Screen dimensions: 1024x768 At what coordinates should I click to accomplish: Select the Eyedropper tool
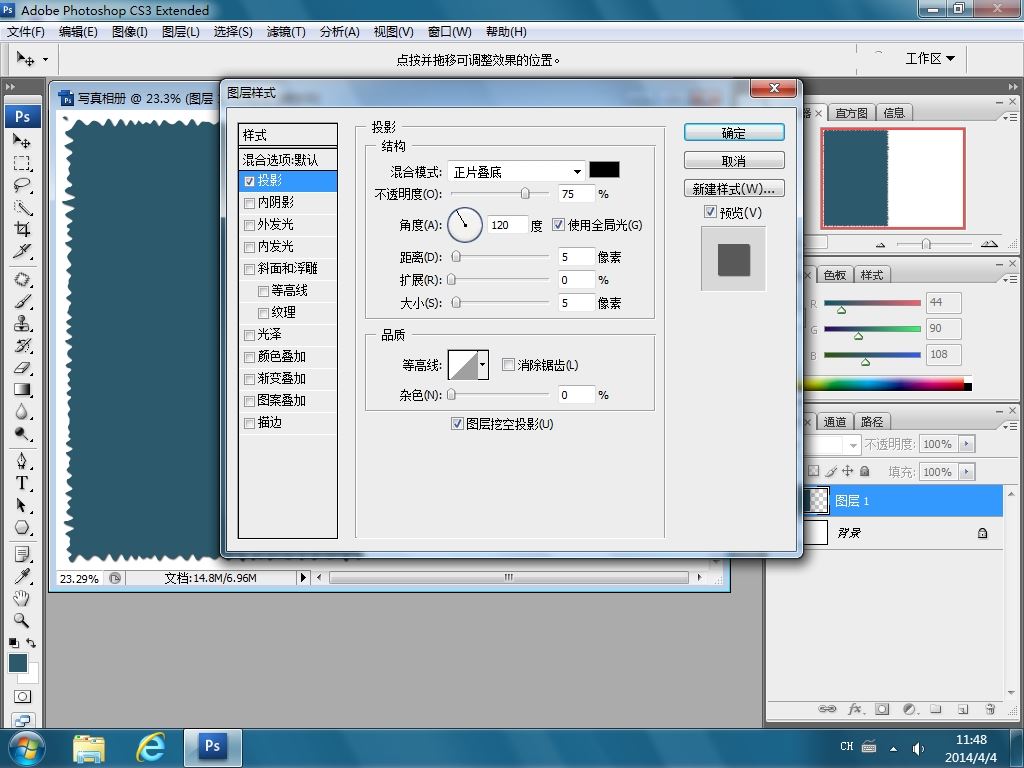pyautogui.click(x=22, y=576)
